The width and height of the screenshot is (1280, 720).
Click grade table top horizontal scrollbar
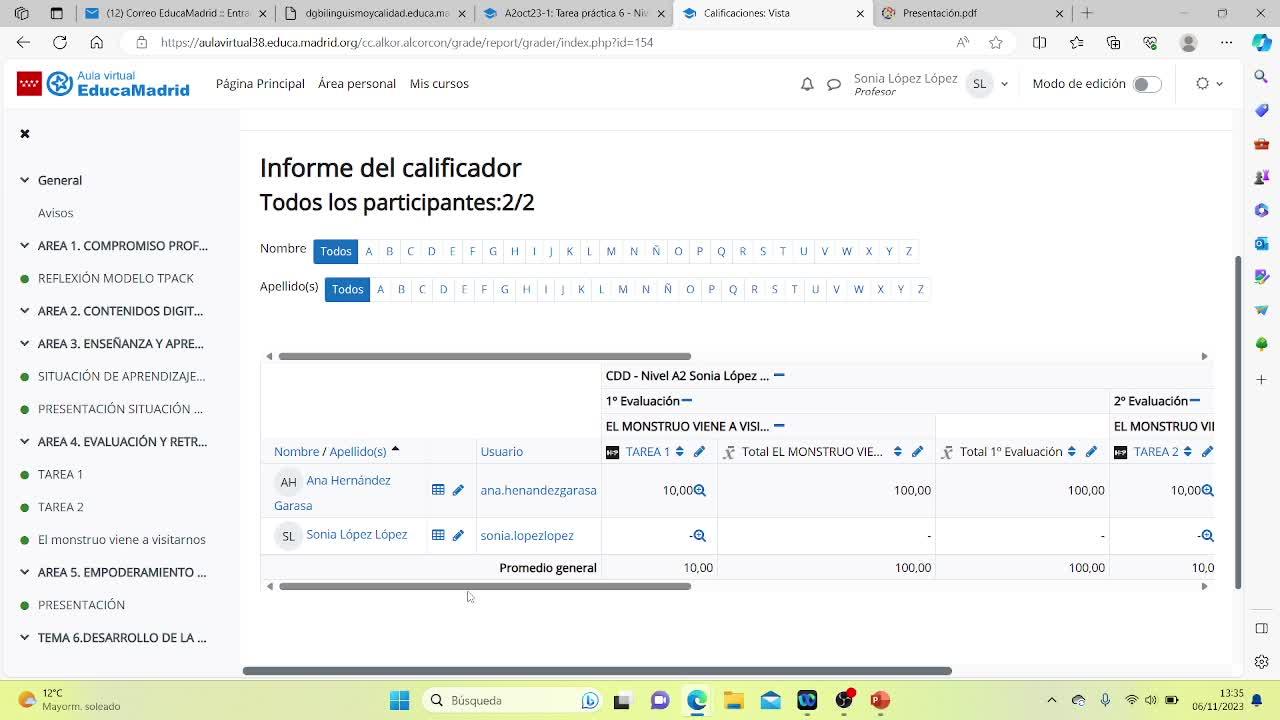pos(484,356)
